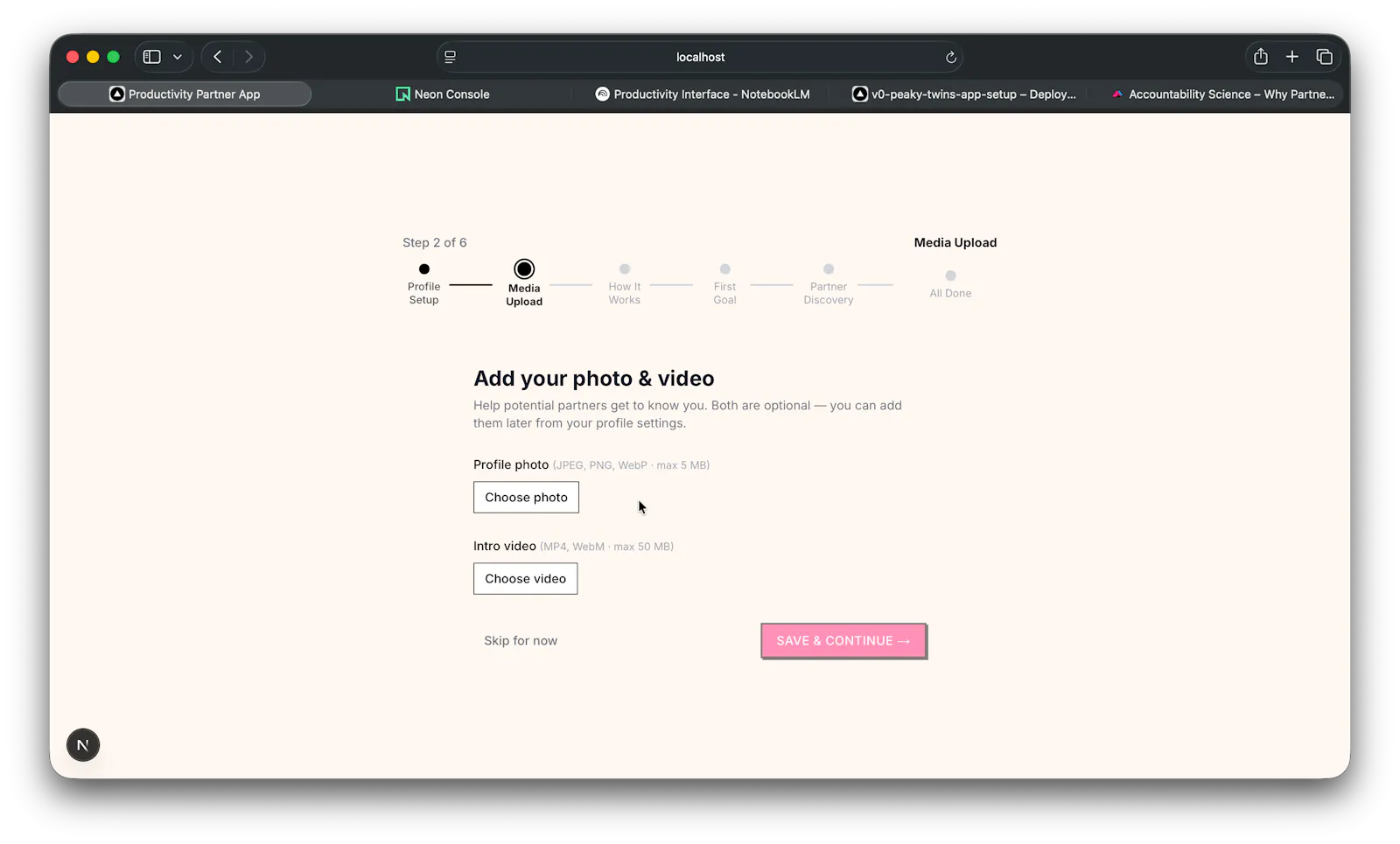Screen dimensions: 1400x844
Task: Focus the localhost address bar
Action: click(700, 57)
